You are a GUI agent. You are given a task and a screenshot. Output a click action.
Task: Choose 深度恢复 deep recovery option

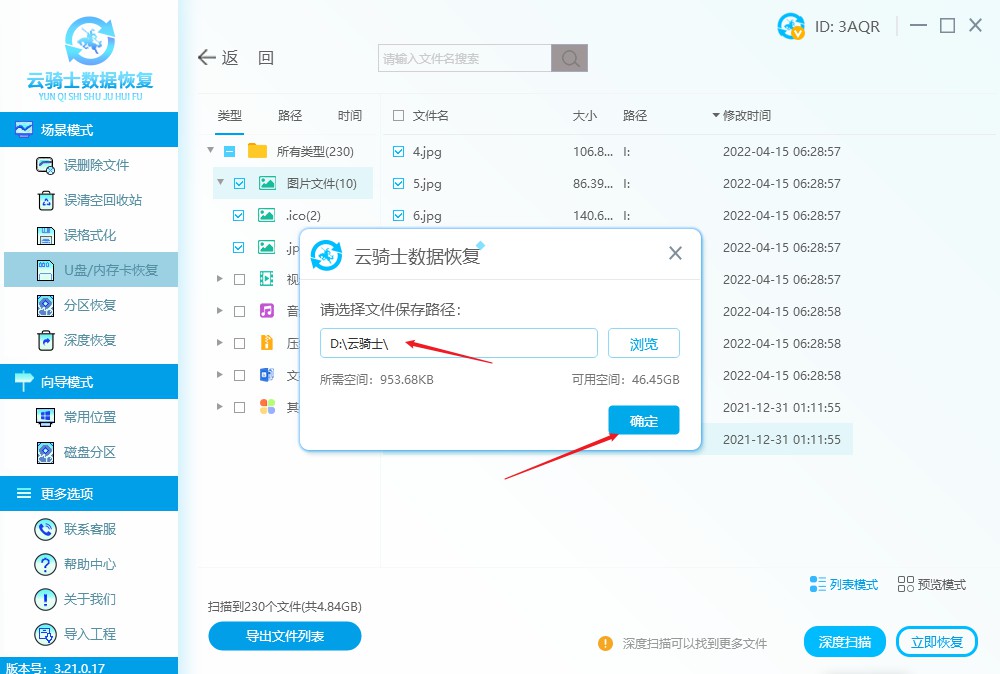45,340
